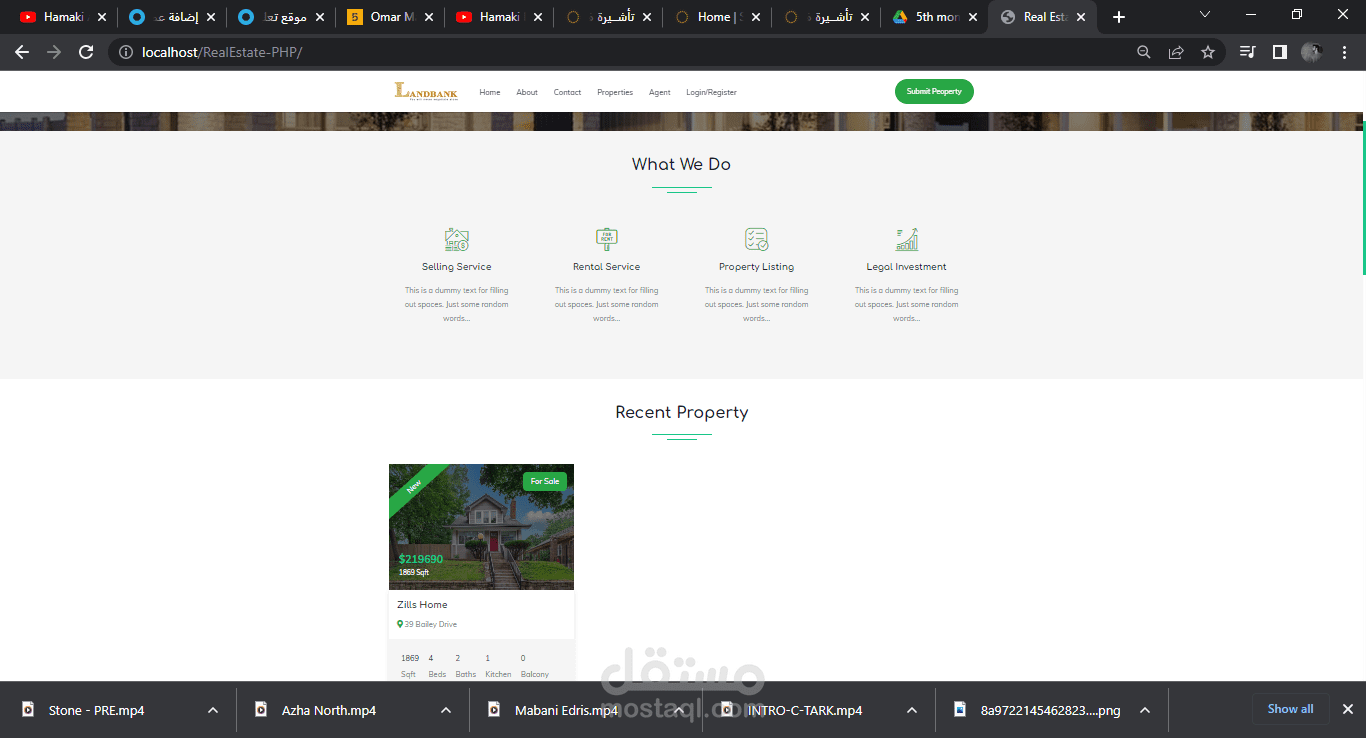
Task: Go to the About page
Action: point(527,92)
